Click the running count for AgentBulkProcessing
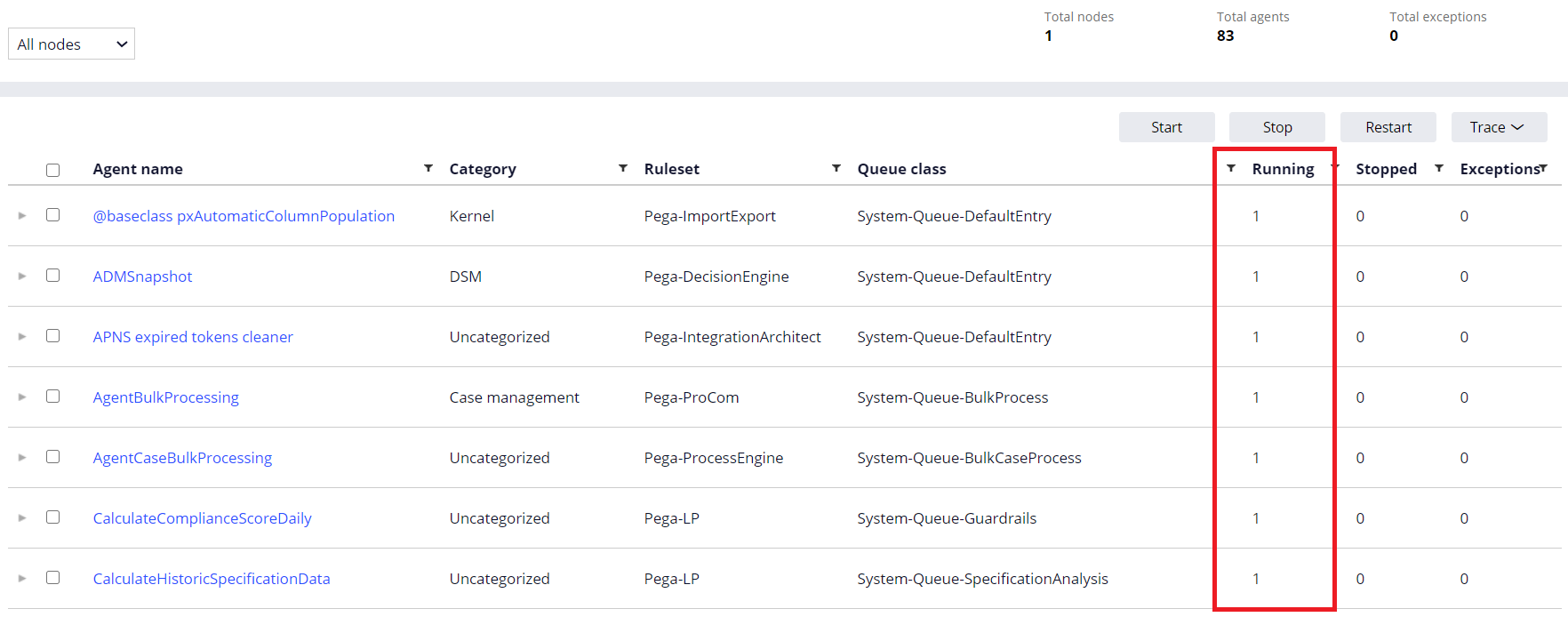The image size is (1568, 617). [x=1256, y=397]
